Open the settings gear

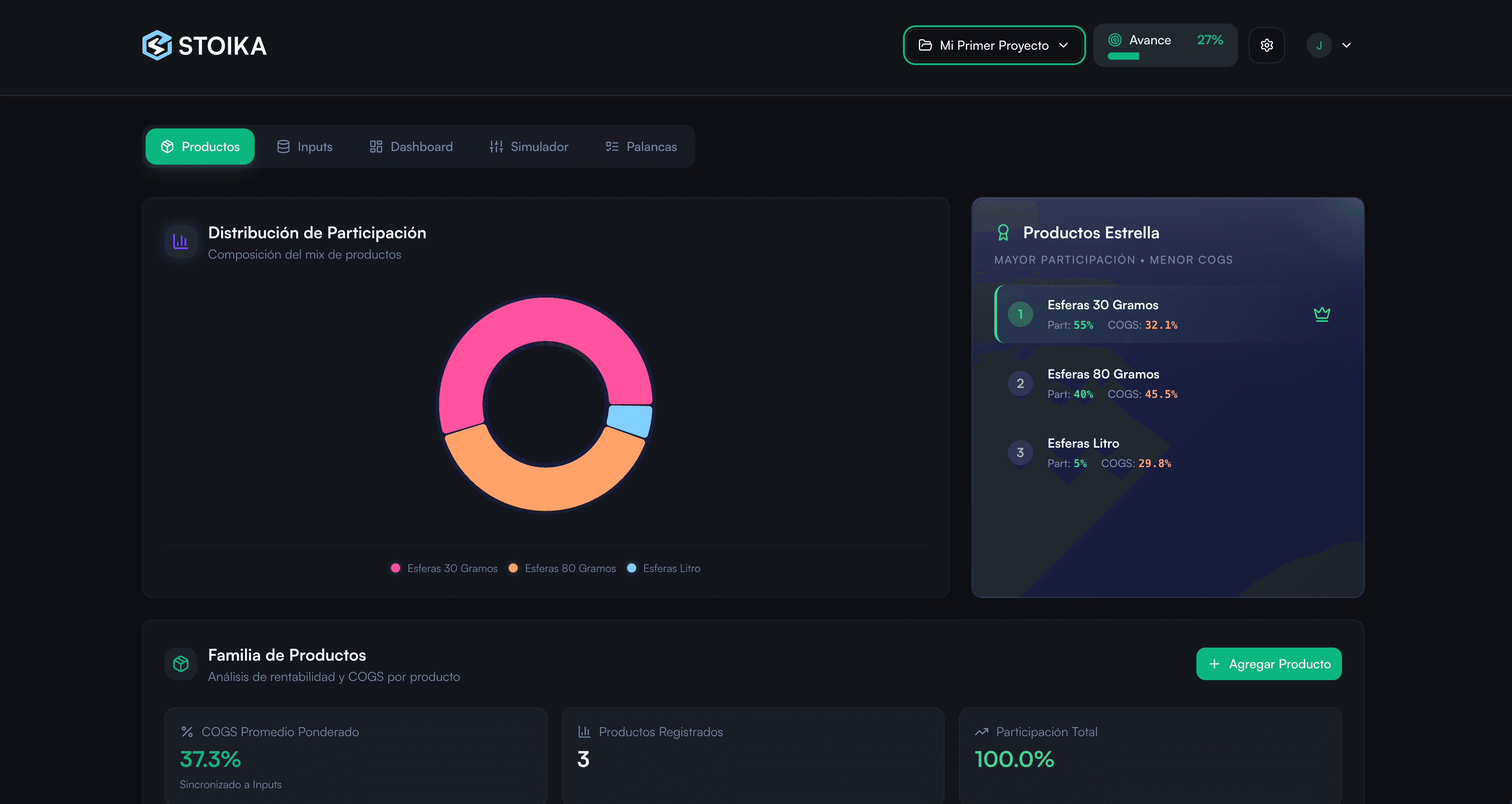pyautogui.click(x=1266, y=45)
